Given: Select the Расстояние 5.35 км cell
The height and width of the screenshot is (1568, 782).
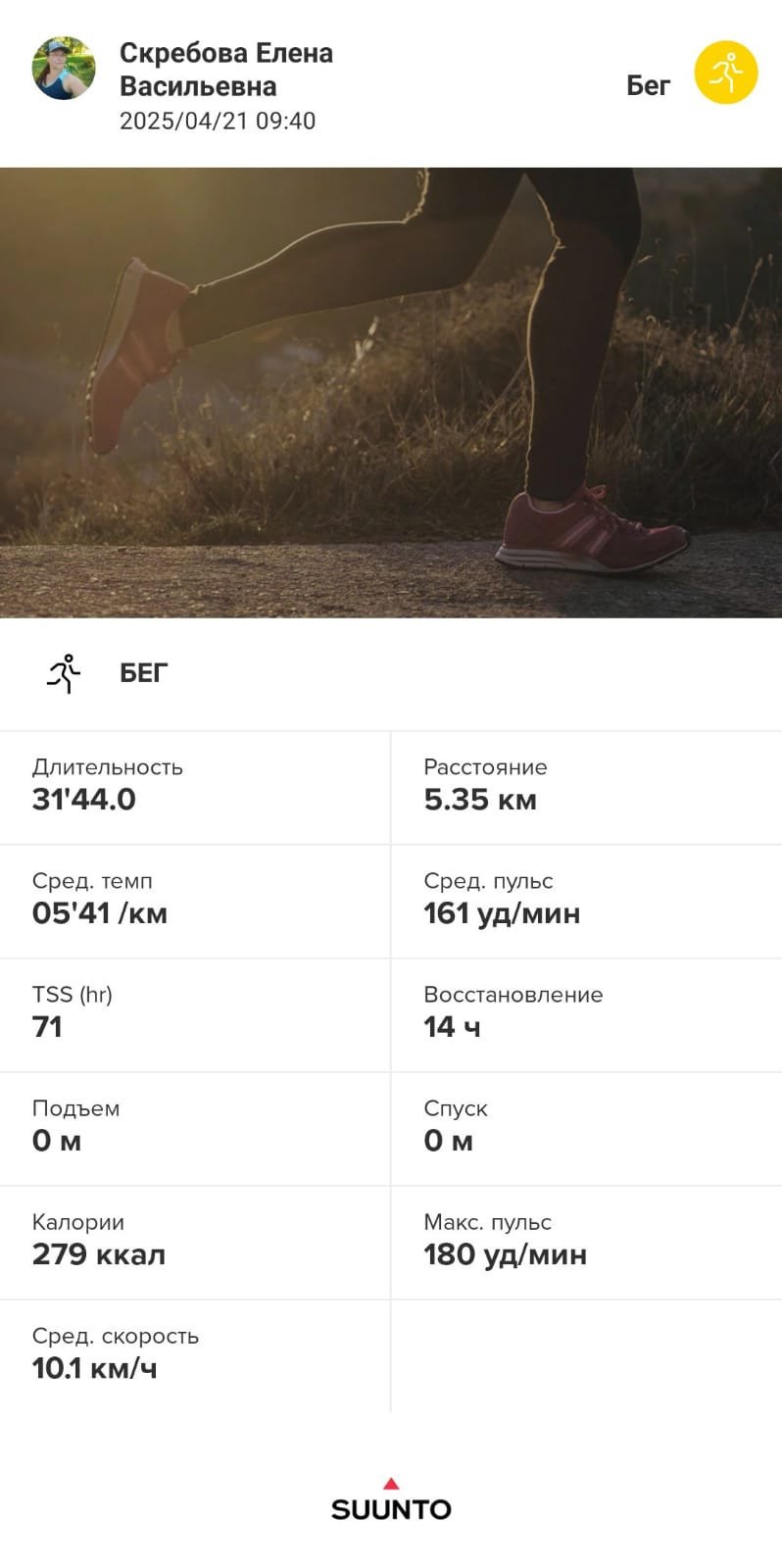Looking at the screenshot, I should pos(587,787).
